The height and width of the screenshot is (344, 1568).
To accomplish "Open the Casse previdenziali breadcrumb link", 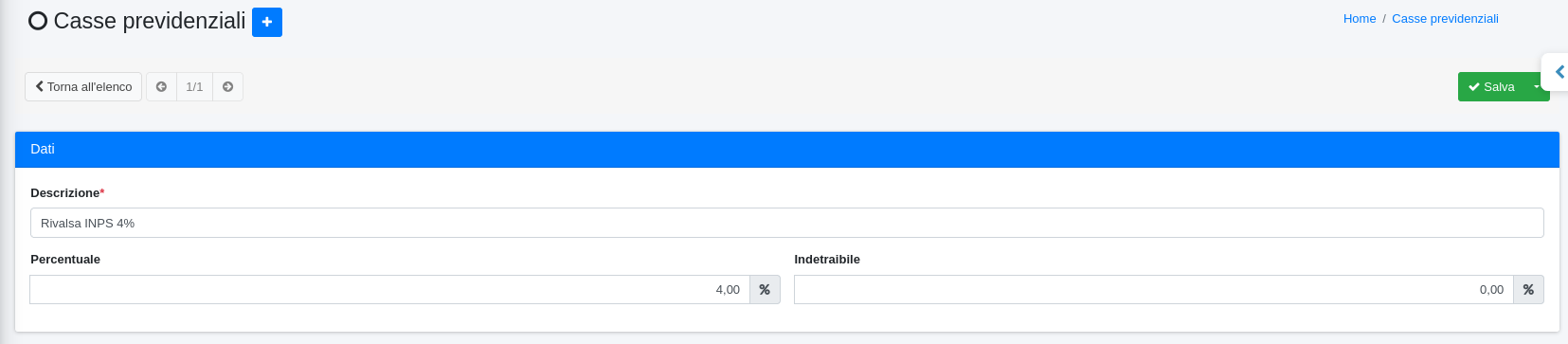I will (x=1445, y=19).
